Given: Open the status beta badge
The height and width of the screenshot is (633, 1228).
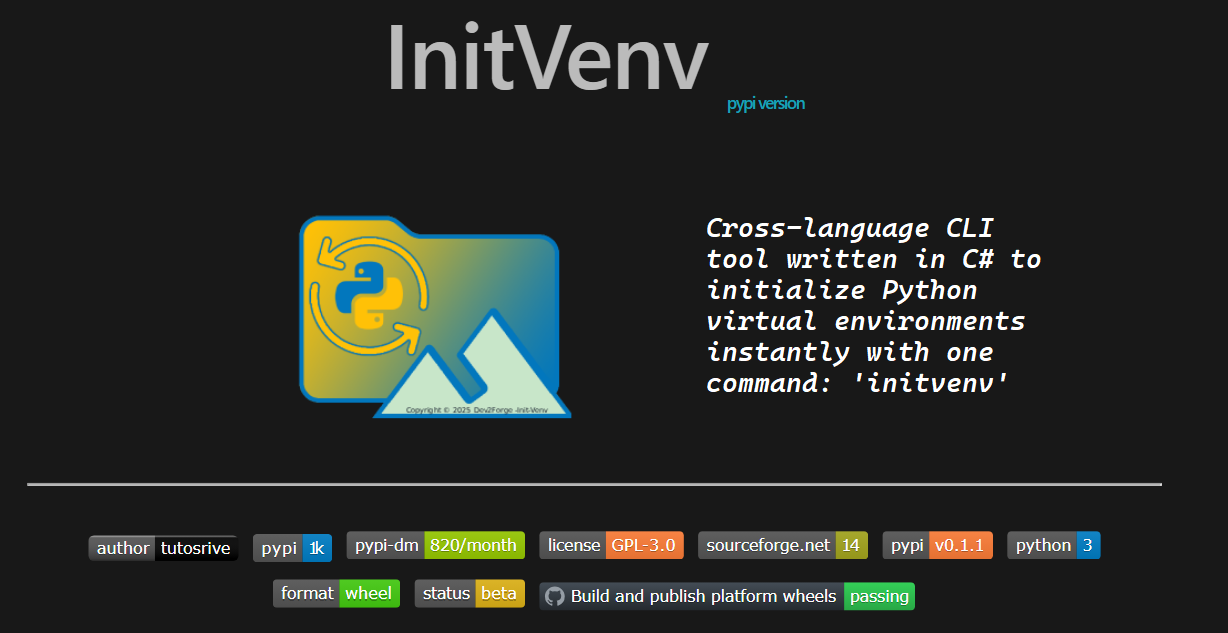Looking at the screenshot, I should (x=470, y=593).
